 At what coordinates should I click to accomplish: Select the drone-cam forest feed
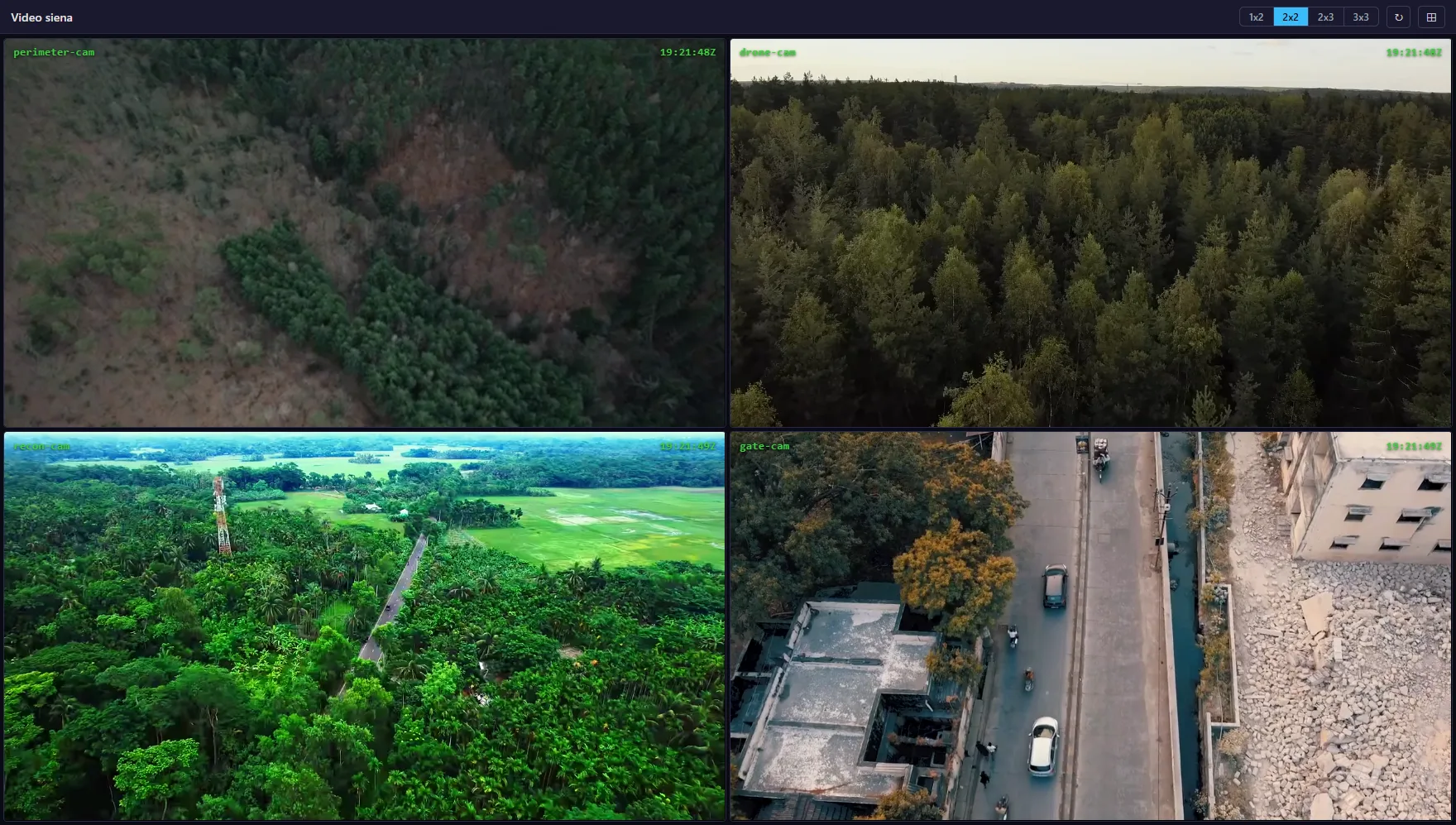[1090, 233]
